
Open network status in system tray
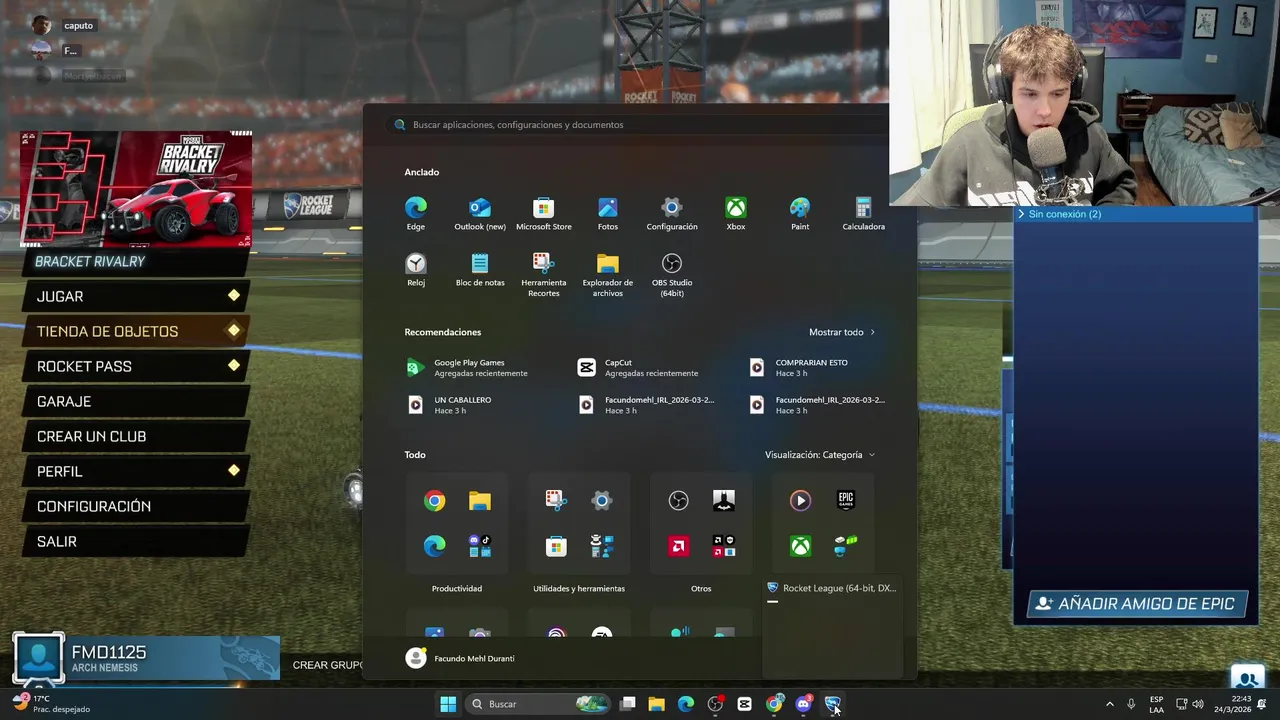point(1181,704)
